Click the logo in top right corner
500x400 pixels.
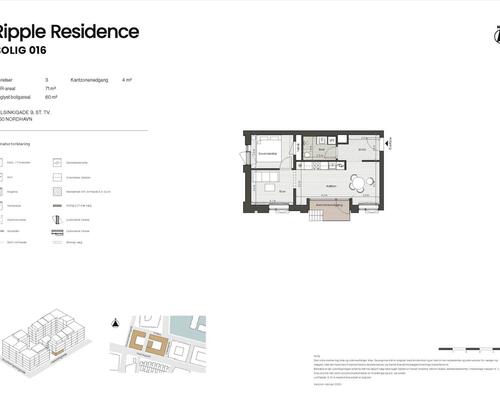point(497,35)
